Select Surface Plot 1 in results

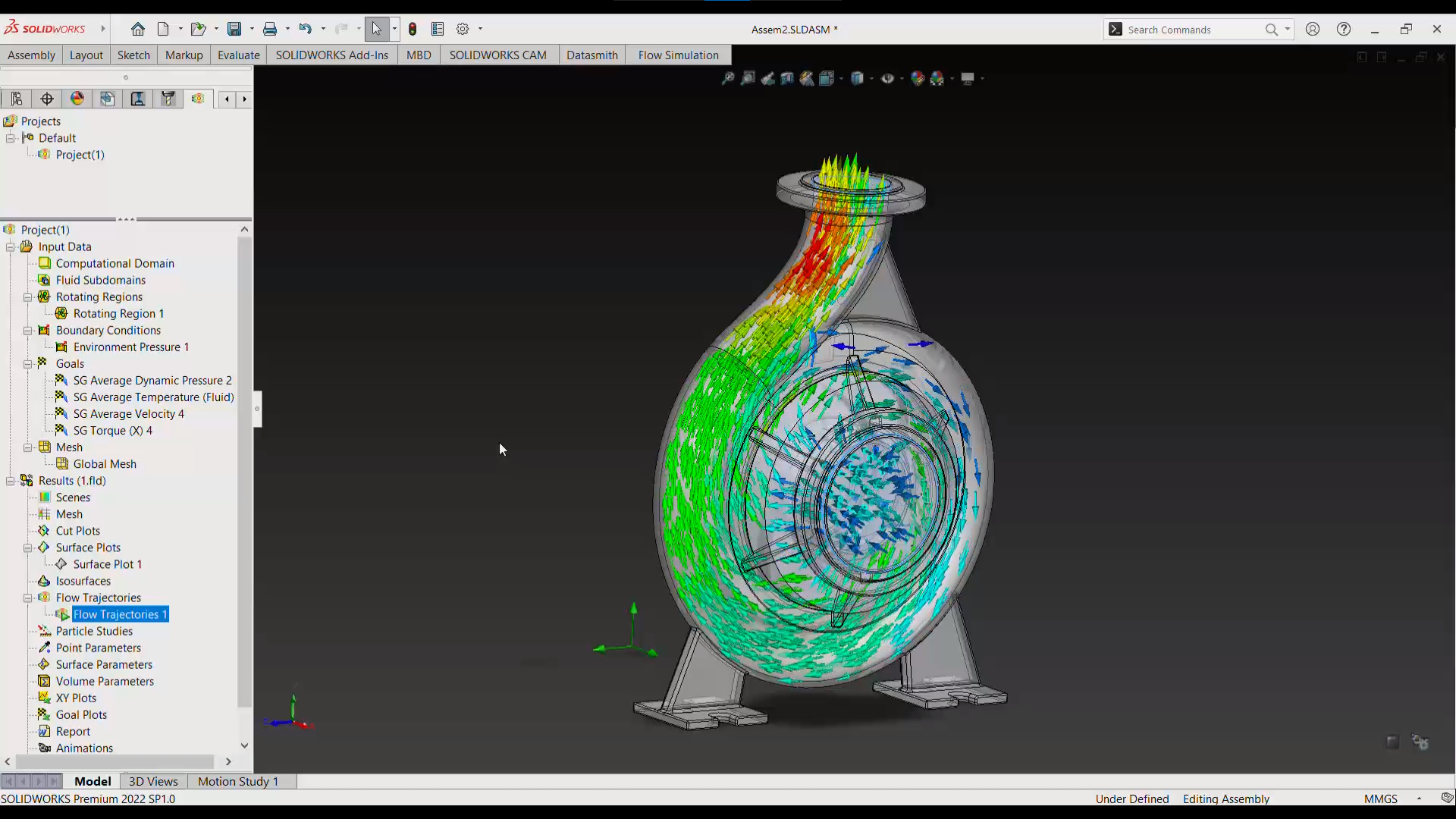[x=107, y=564]
